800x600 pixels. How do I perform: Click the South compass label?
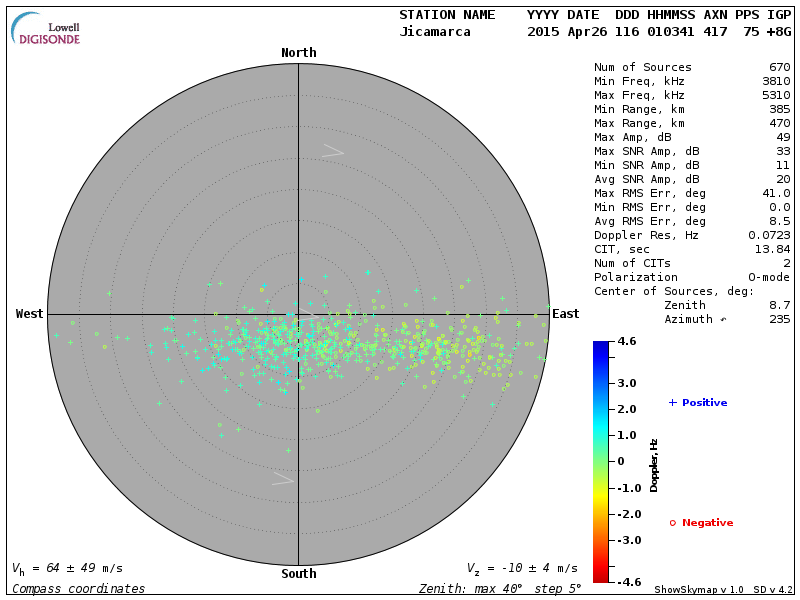tap(298, 574)
